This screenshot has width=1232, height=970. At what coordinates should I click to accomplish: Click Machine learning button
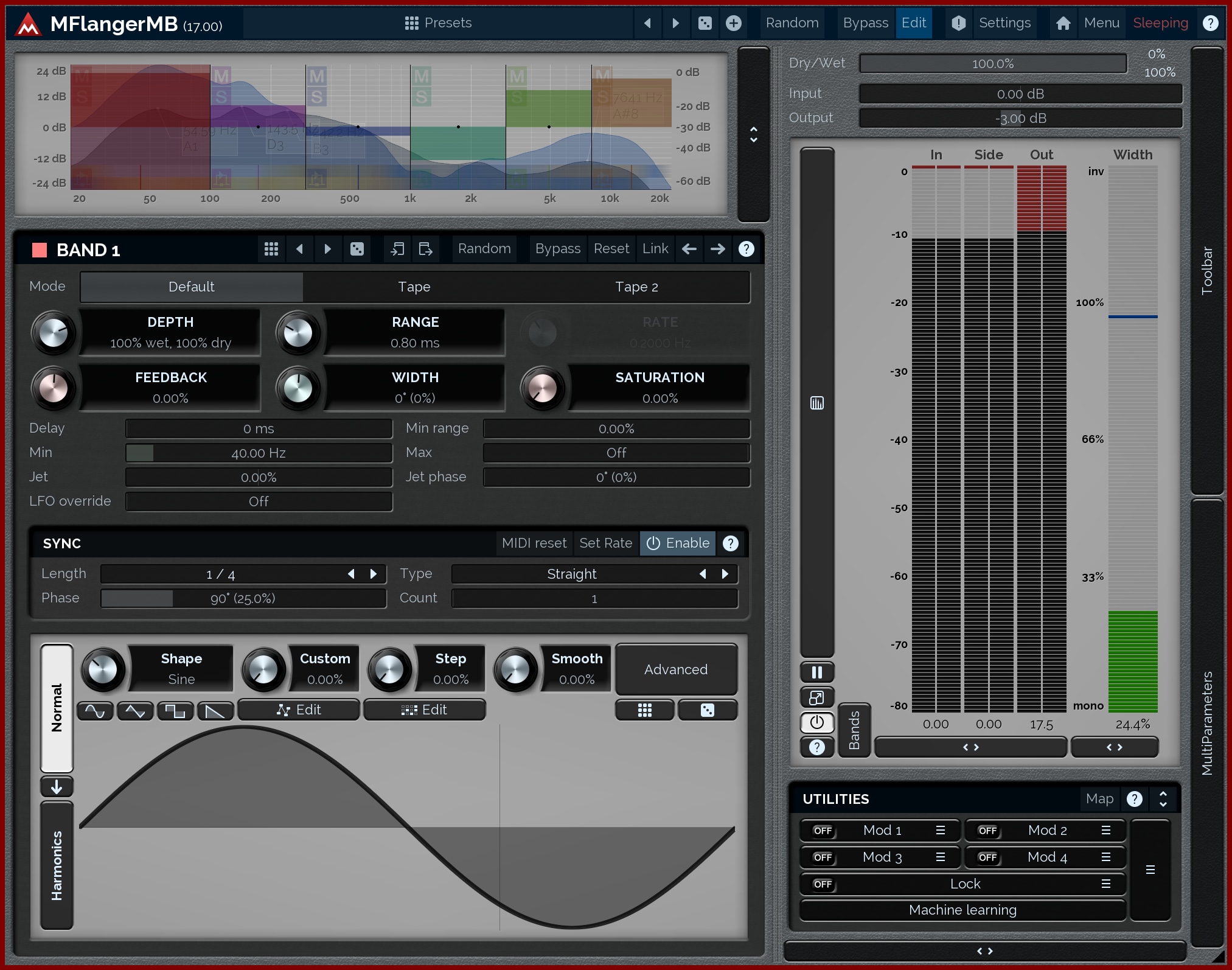point(962,910)
